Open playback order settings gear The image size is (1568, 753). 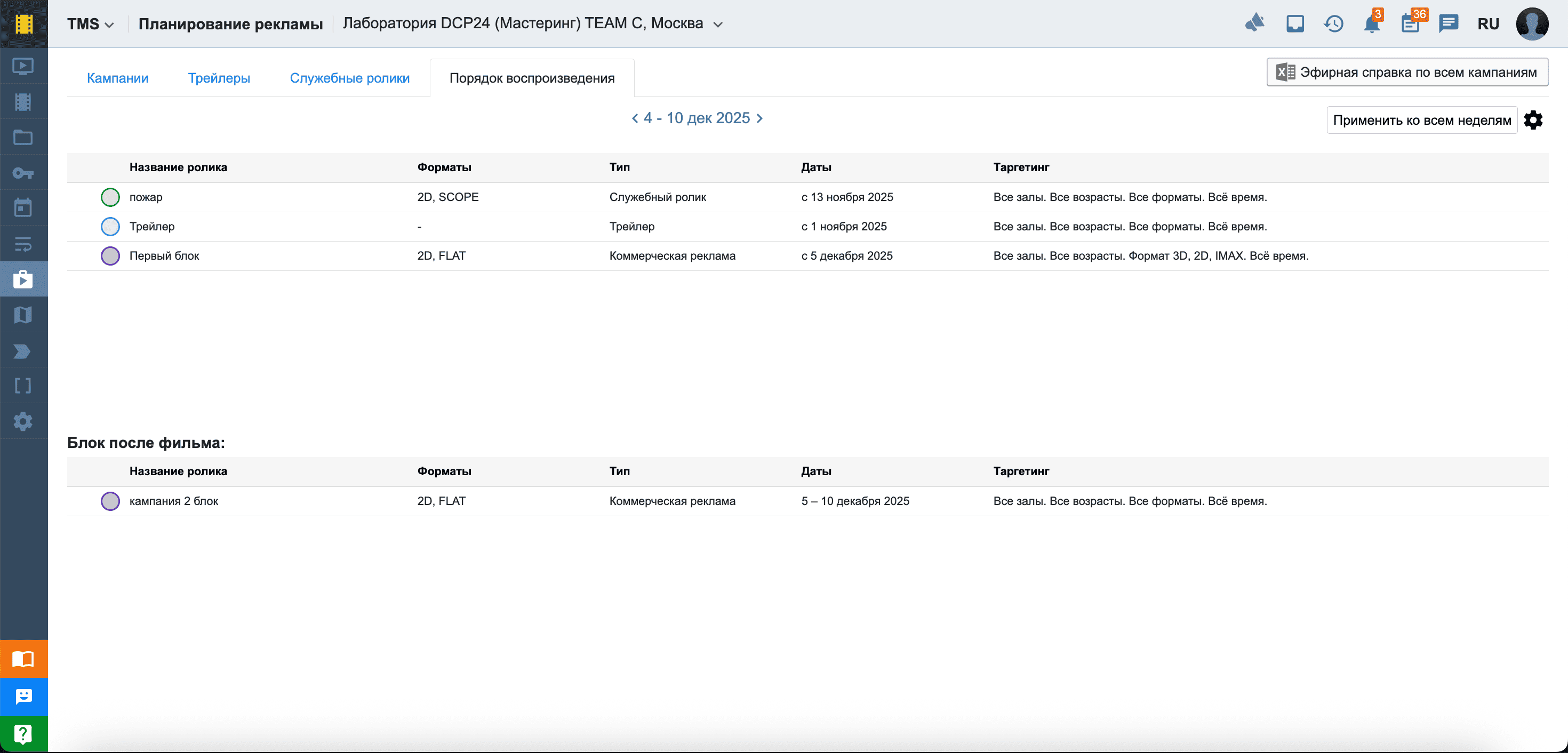pos(1533,120)
